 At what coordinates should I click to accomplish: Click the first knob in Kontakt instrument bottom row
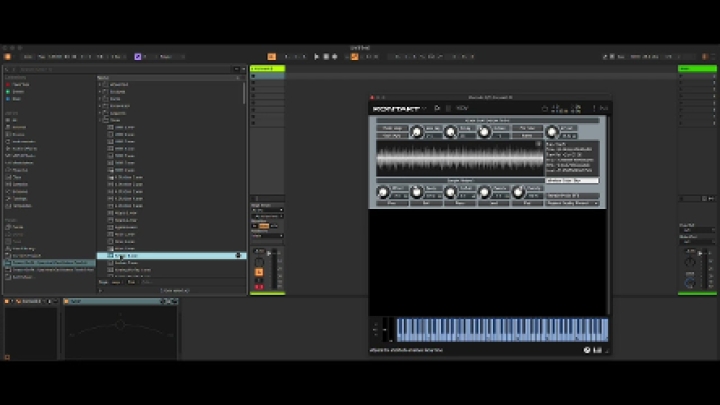coord(382,192)
